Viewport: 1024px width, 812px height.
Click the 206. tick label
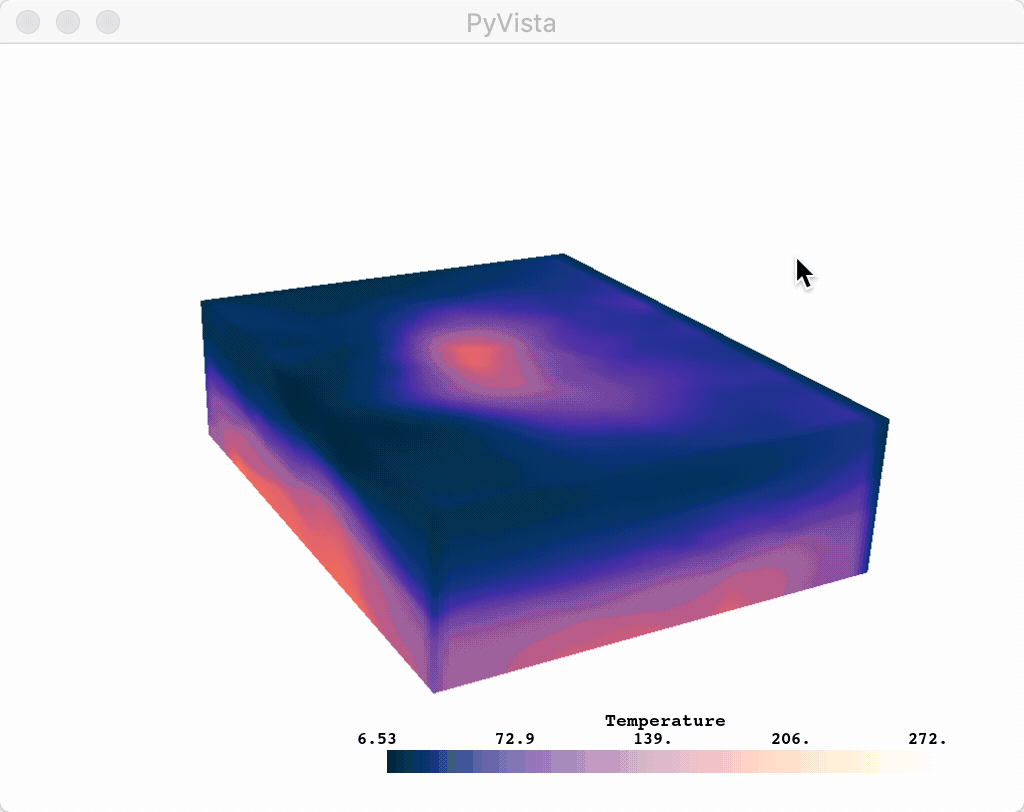click(x=789, y=738)
